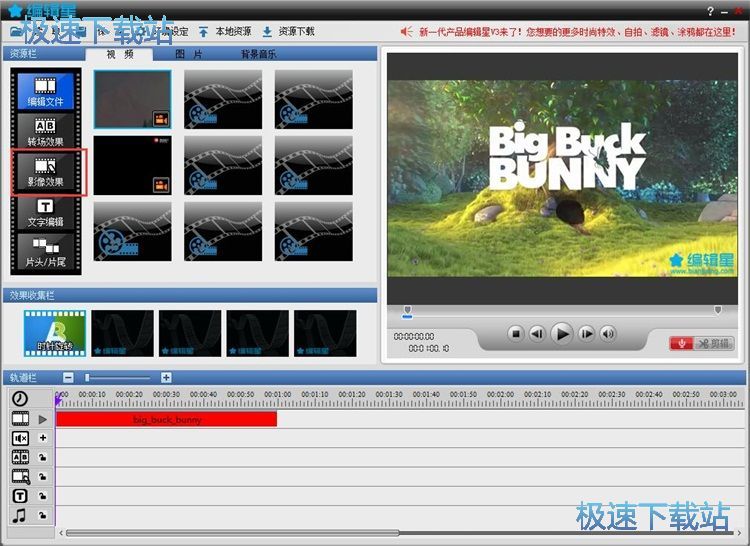Click the AB transition track icon

pyautogui.click(x=20, y=457)
